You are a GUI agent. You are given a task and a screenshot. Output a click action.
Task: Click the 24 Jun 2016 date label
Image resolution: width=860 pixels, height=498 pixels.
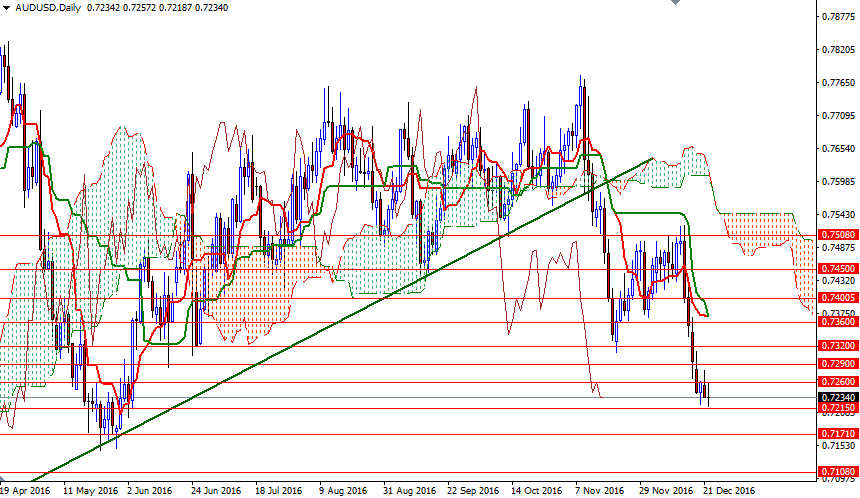[216, 490]
